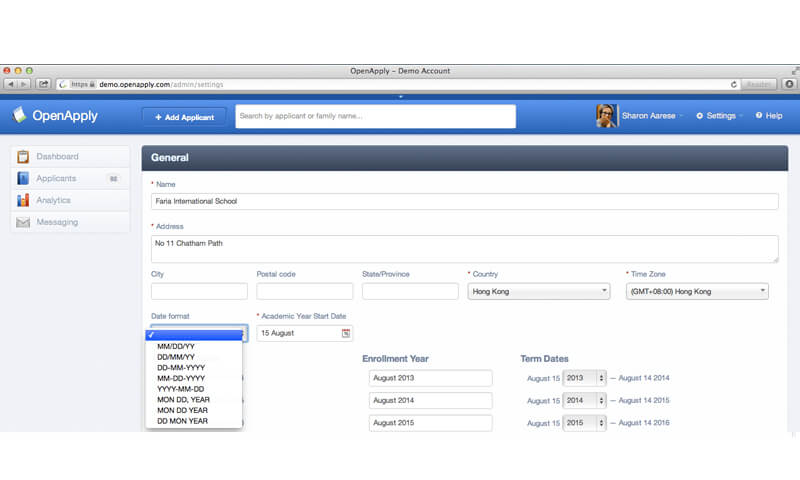Open the Dashboard section
This screenshot has height=480, width=800.
click(70, 157)
